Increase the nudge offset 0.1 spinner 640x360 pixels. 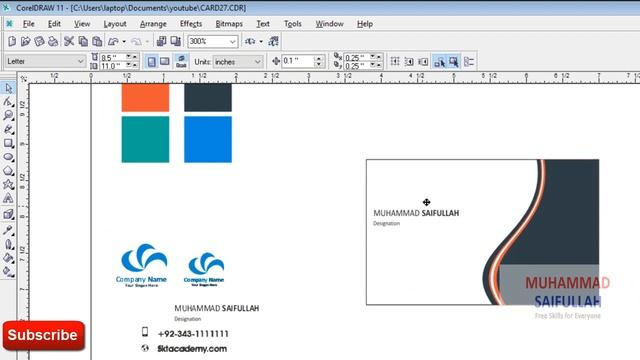(319, 59)
